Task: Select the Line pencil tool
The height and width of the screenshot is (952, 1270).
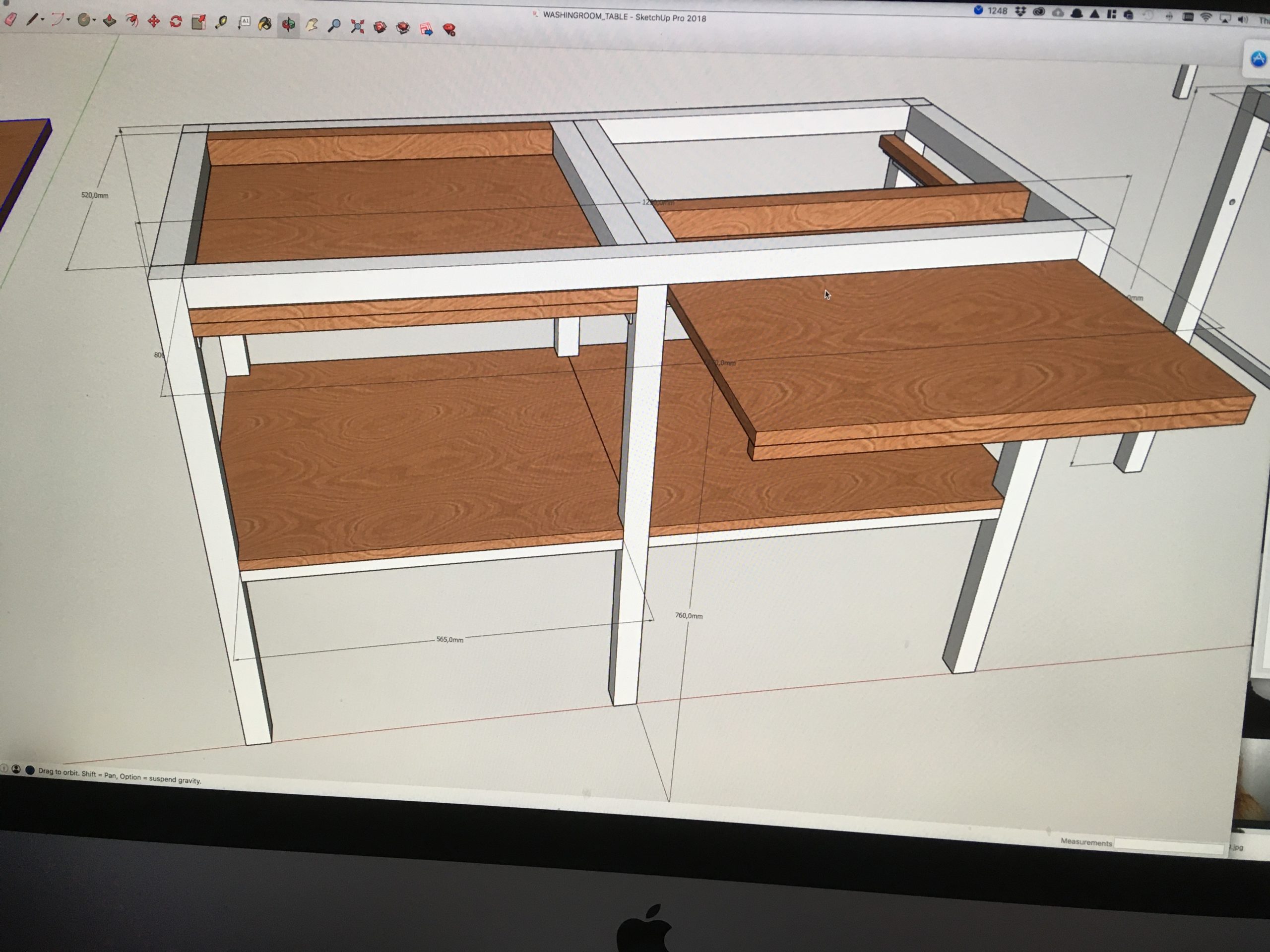Action: (x=32, y=20)
